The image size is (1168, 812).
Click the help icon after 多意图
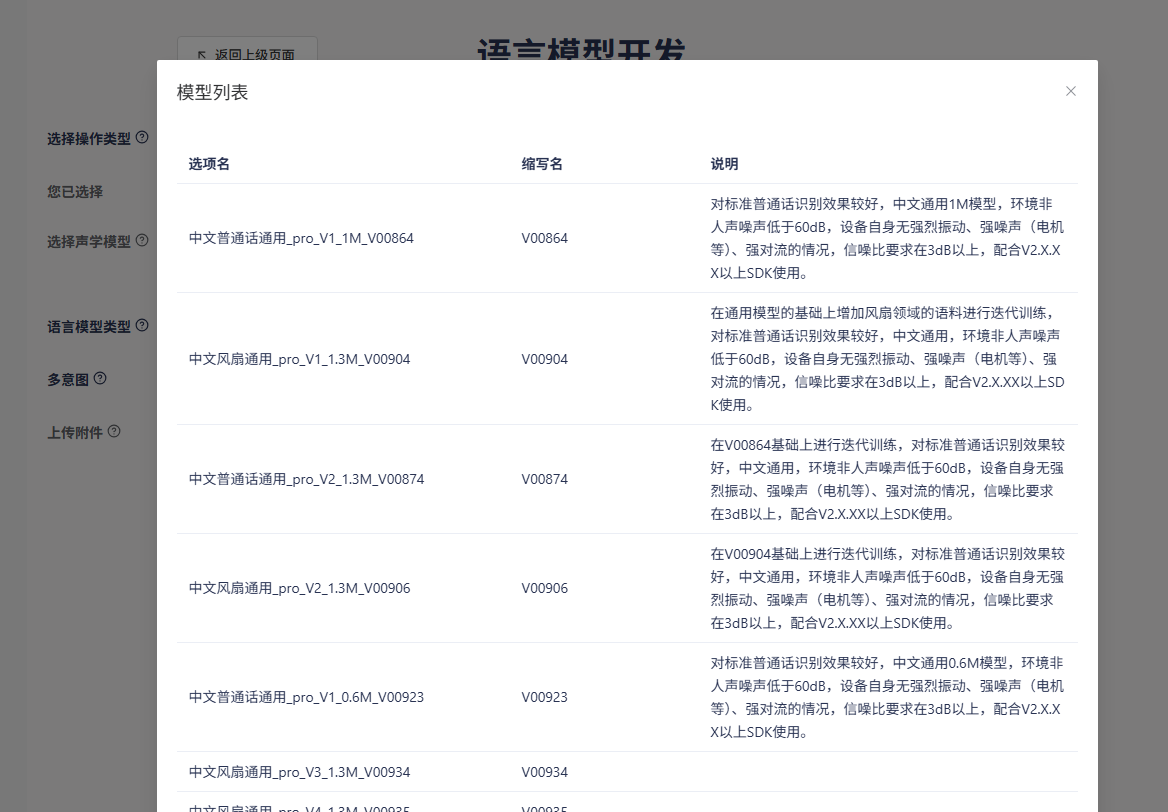[100, 378]
